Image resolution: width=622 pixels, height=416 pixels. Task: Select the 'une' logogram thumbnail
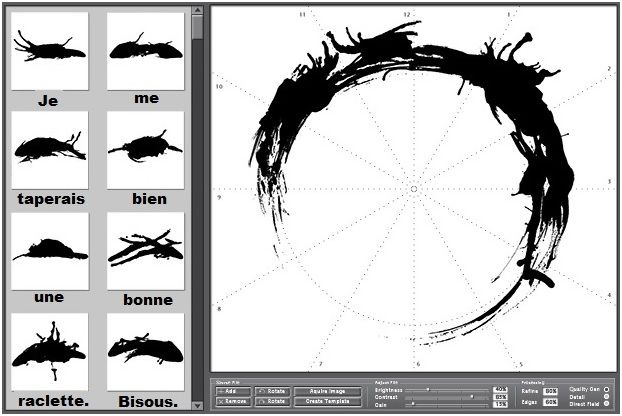50,251
